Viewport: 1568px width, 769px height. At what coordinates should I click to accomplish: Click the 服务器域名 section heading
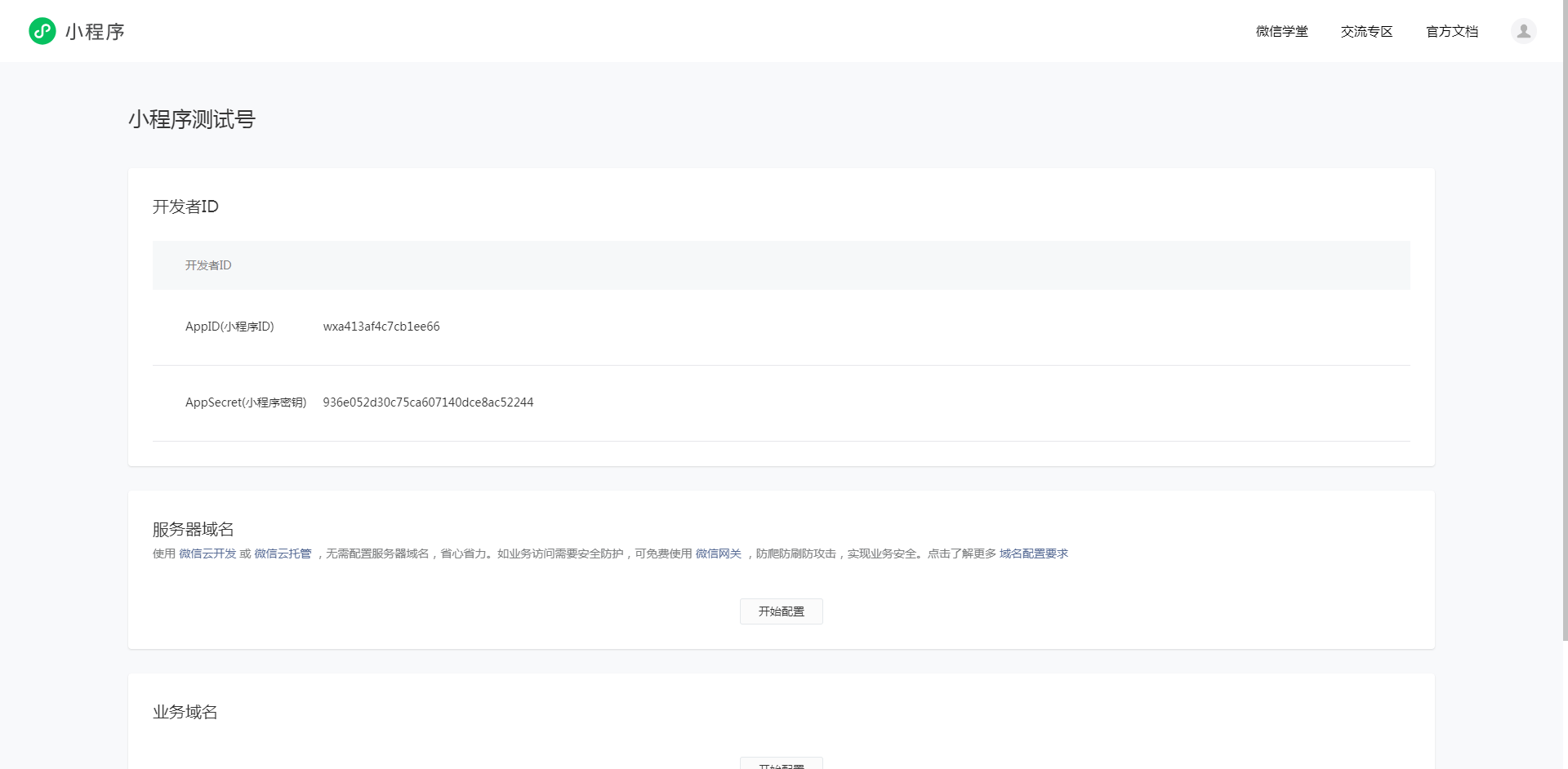[x=193, y=529]
